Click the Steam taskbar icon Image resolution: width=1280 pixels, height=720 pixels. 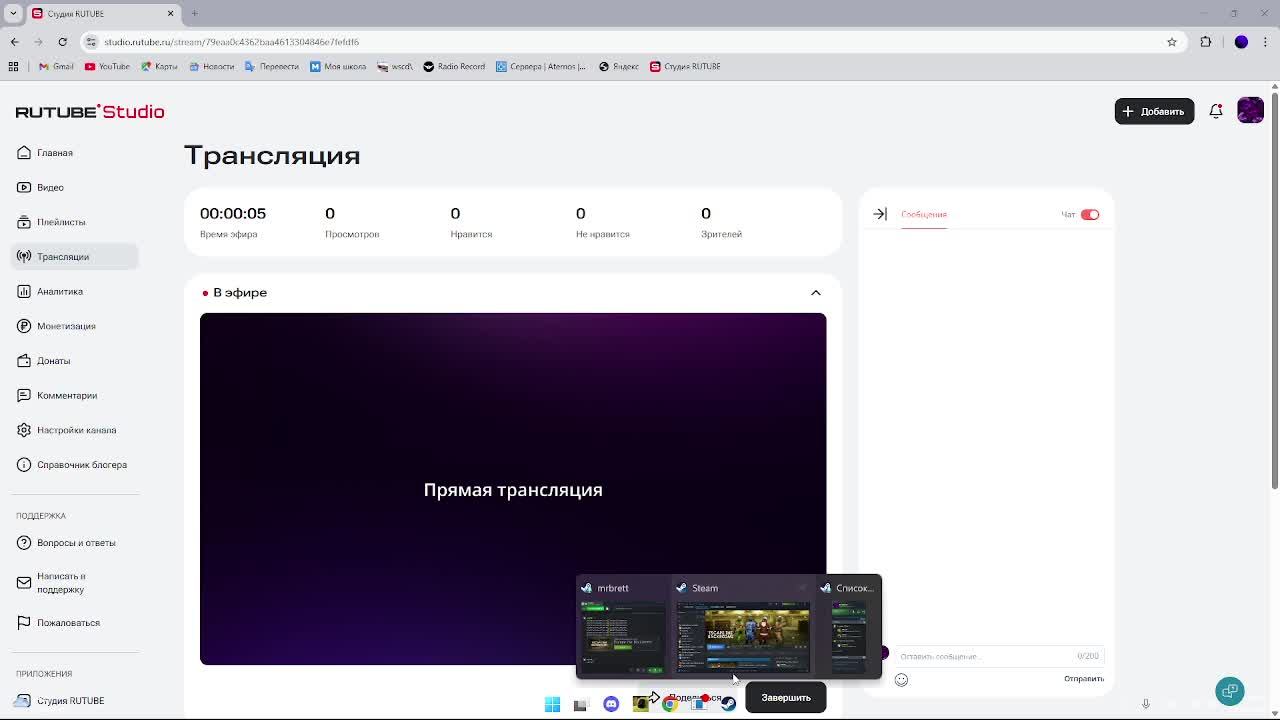728,704
